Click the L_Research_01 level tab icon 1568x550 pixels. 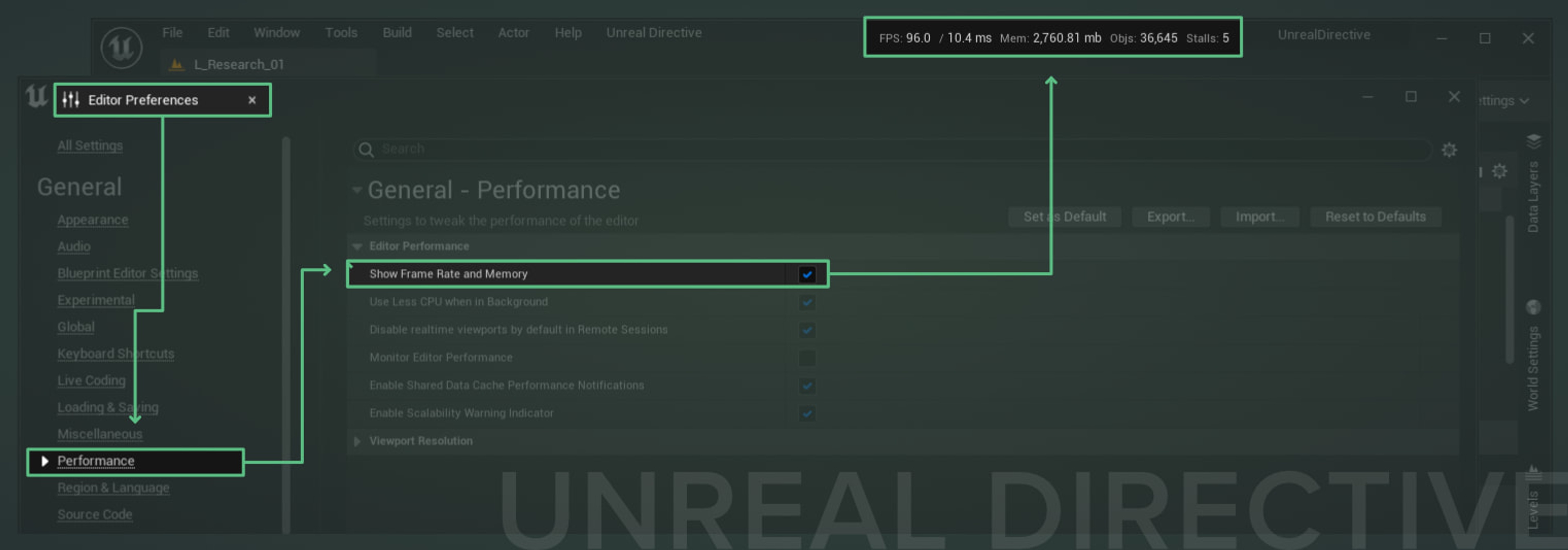pos(176,65)
